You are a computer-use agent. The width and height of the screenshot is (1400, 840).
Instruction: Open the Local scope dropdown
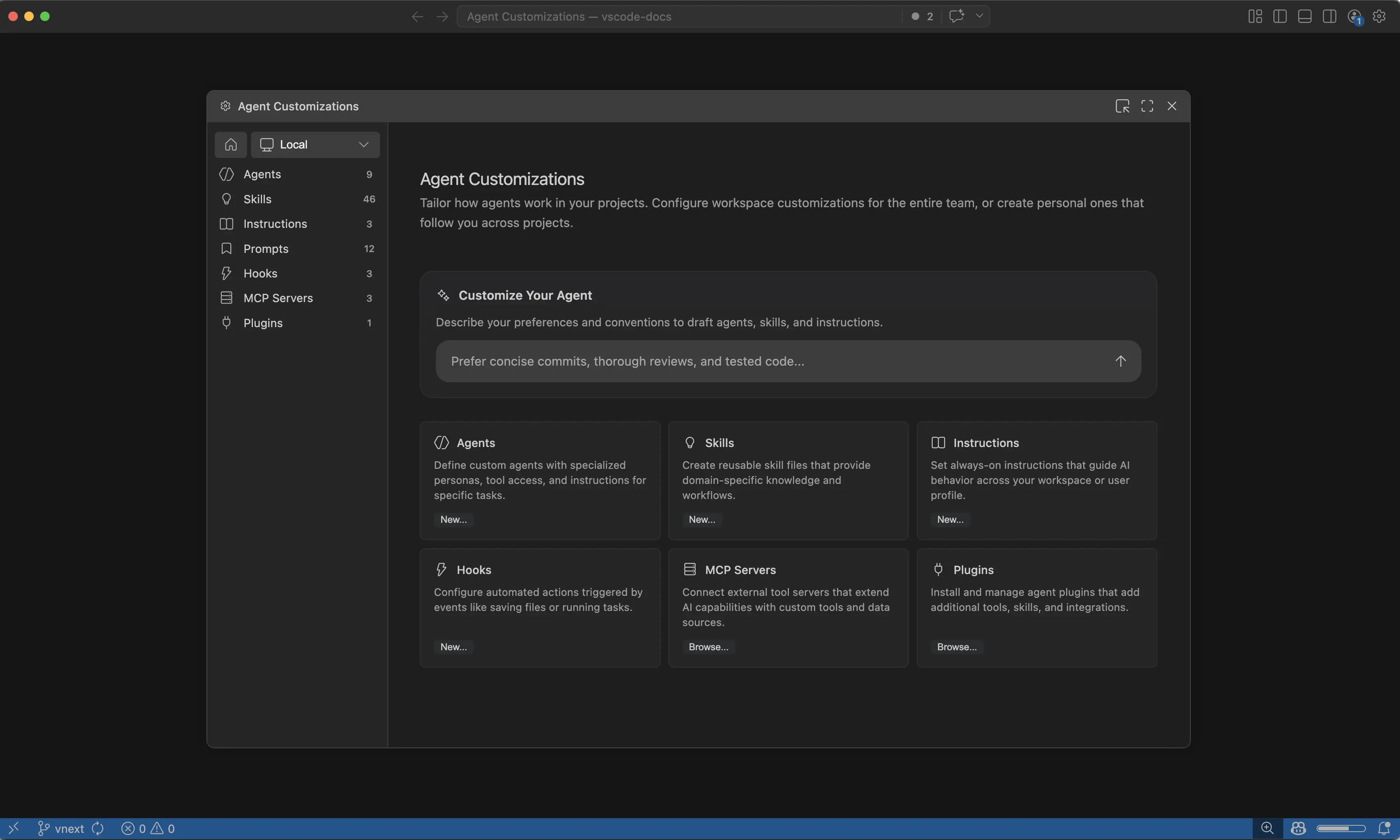(x=315, y=144)
